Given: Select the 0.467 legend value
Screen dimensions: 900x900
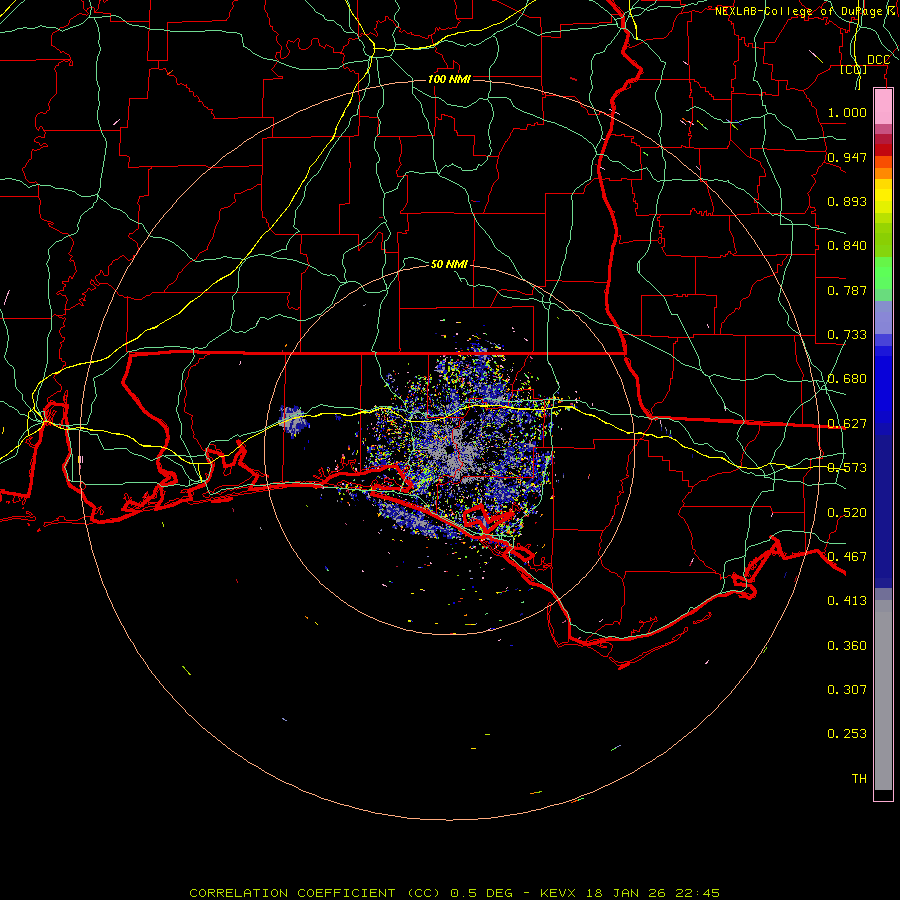Looking at the screenshot, I should tap(847, 557).
